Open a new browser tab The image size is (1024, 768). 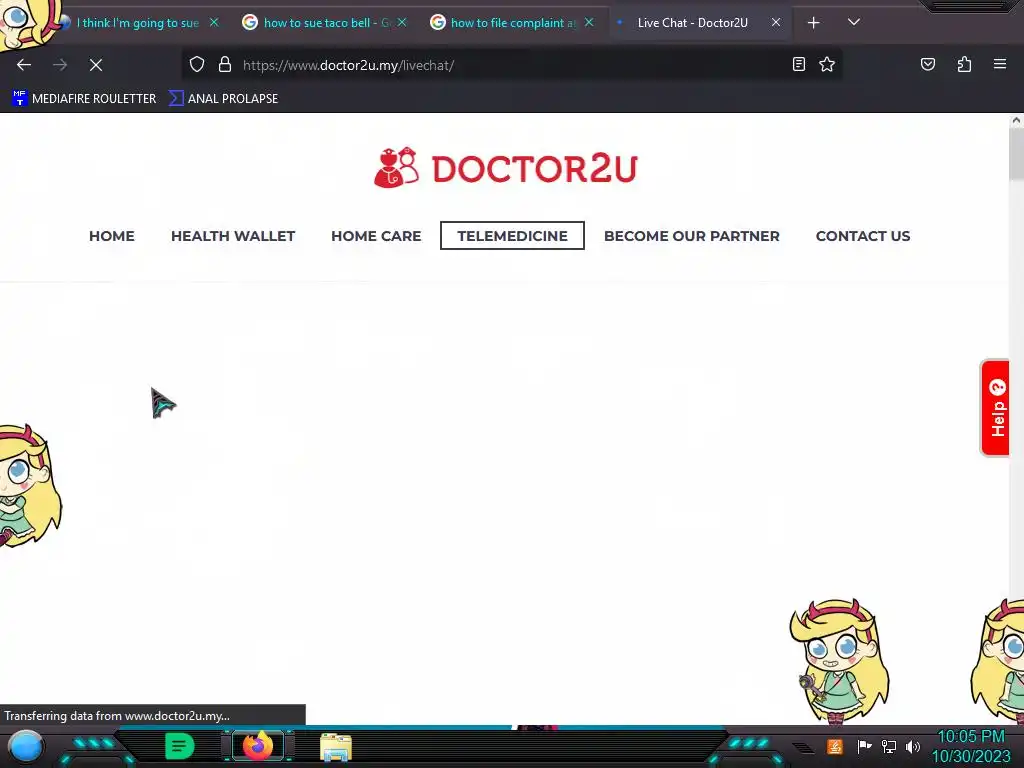pos(814,23)
